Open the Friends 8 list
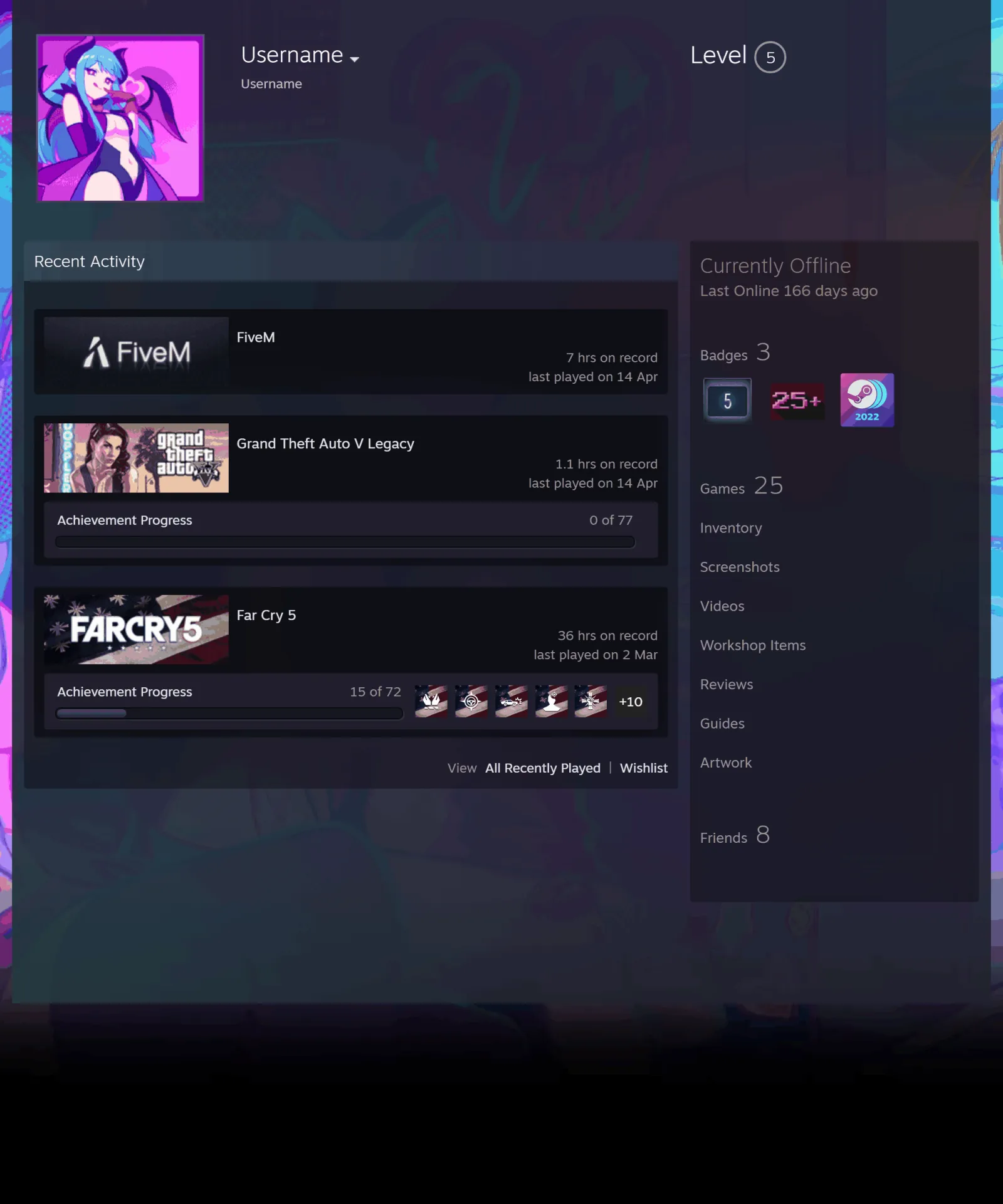This screenshot has height=1204, width=1003. pos(735,836)
